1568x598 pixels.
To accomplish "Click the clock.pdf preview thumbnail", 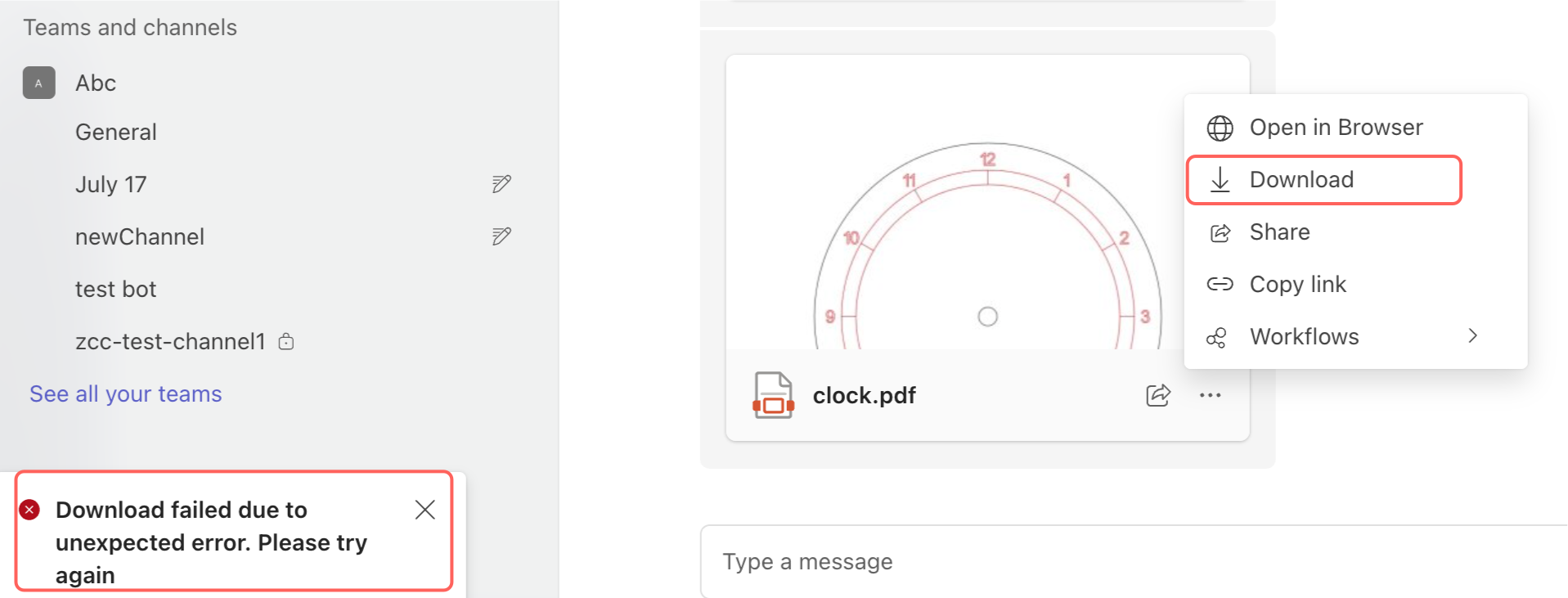I will tap(987, 202).
